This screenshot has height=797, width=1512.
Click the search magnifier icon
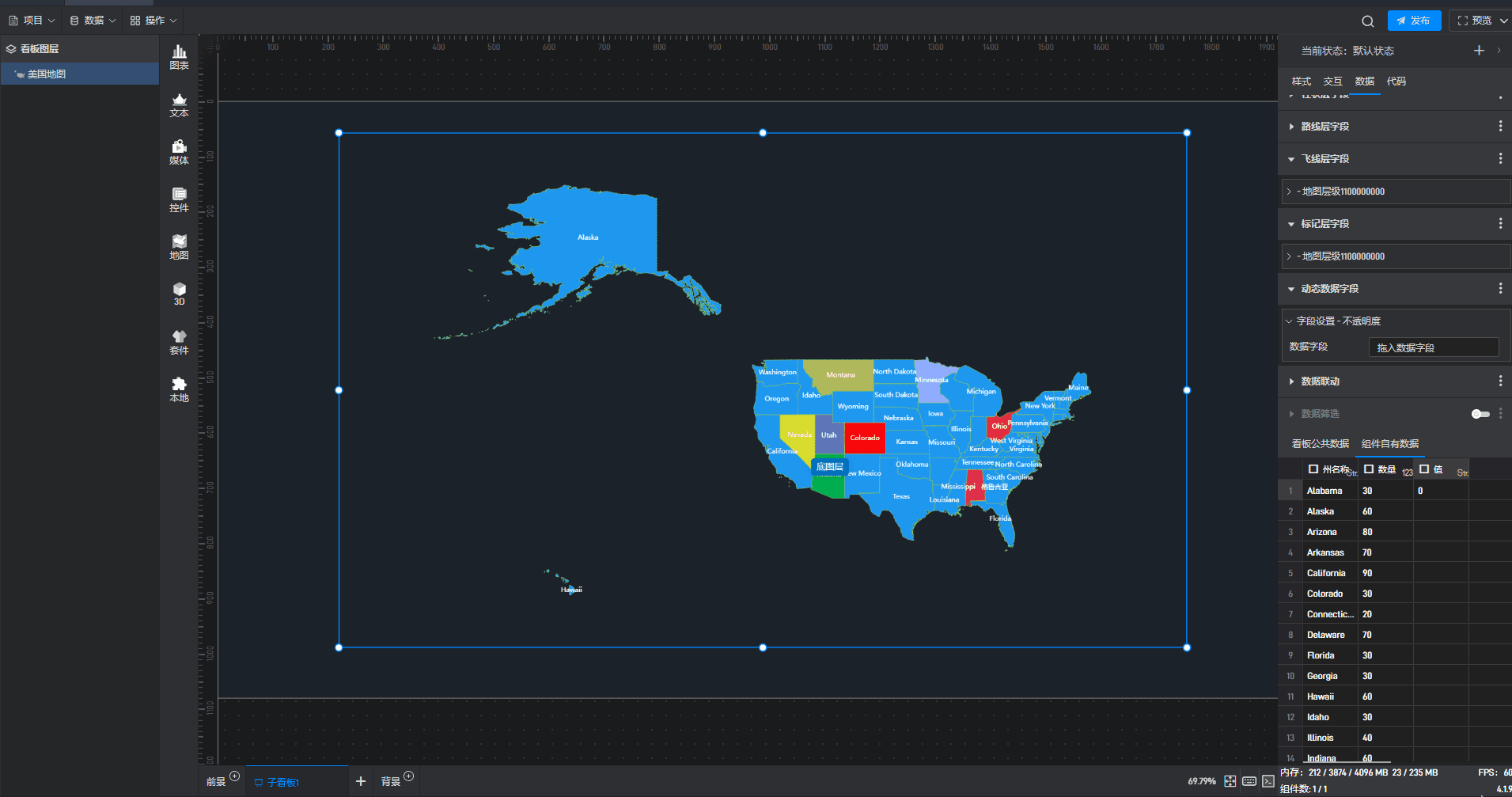click(1367, 21)
